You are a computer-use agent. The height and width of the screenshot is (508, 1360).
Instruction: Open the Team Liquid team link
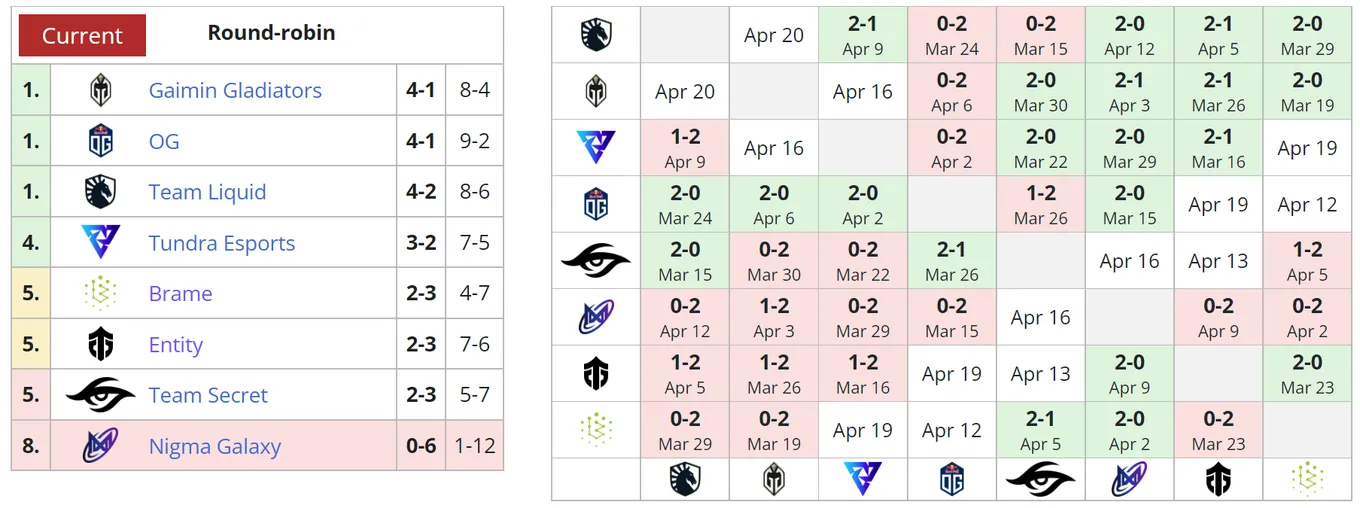[x=207, y=192]
